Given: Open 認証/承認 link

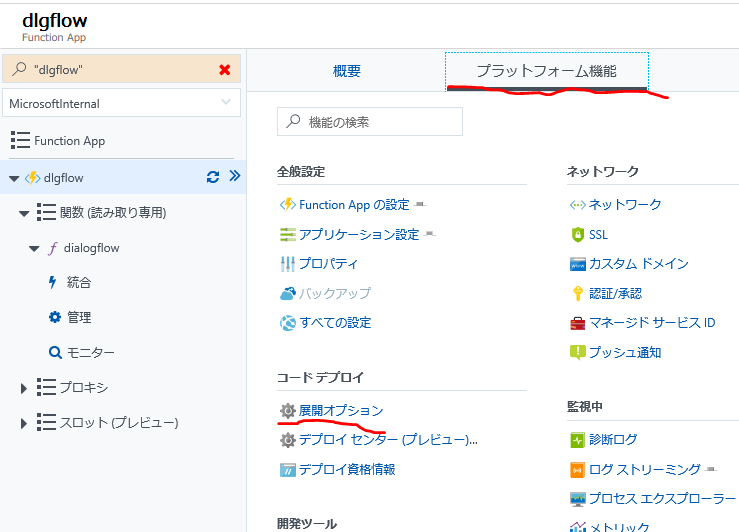Looking at the screenshot, I should point(616,294).
